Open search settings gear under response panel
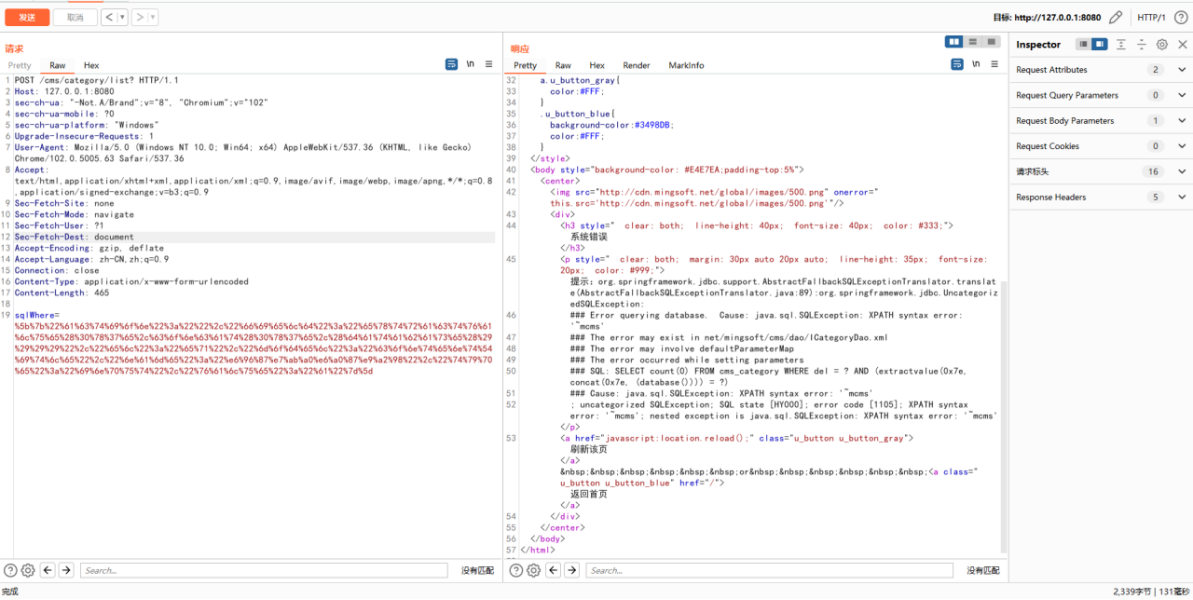 [533, 570]
